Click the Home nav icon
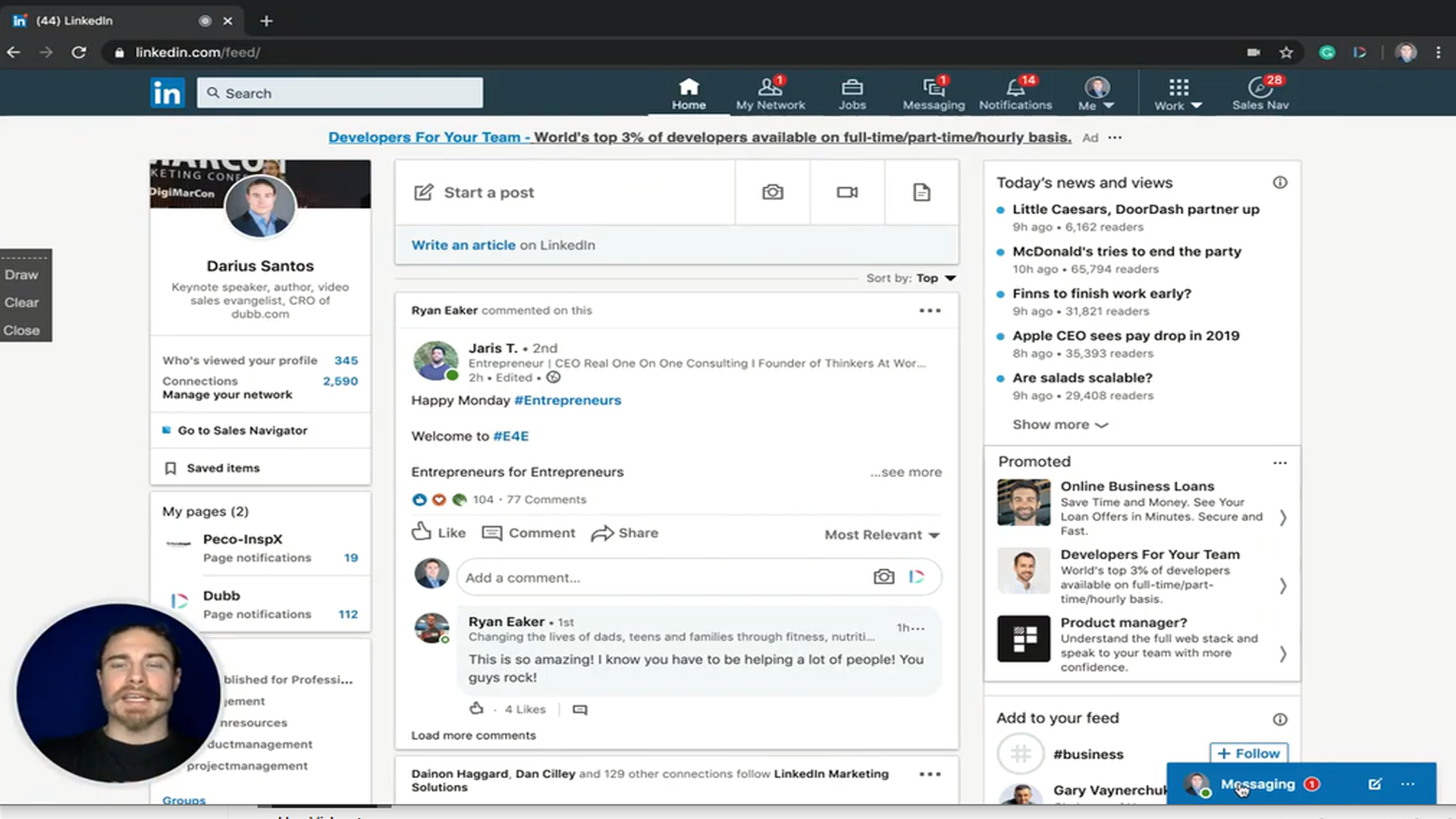The width and height of the screenshot is (1456, 819). click(689, 93)
